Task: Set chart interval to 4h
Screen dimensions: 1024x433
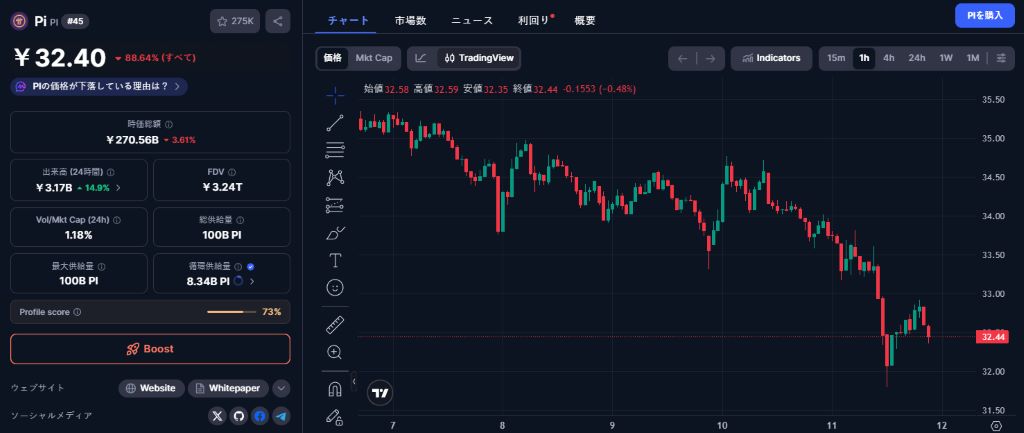Action: tap(889, 58)
